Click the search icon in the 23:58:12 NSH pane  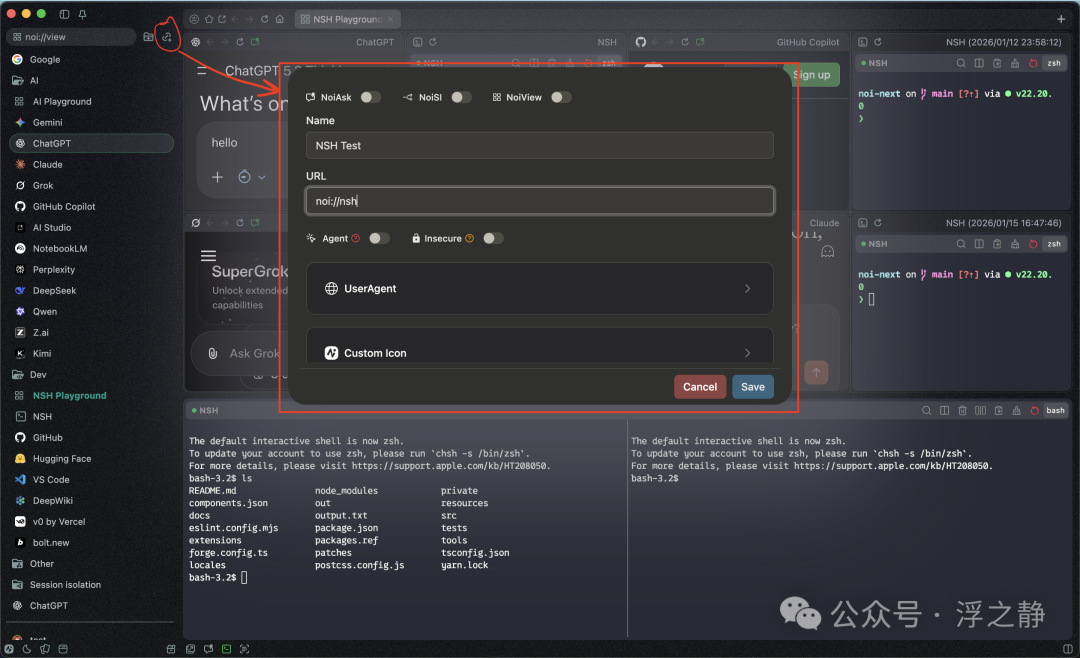click(961, 63)
